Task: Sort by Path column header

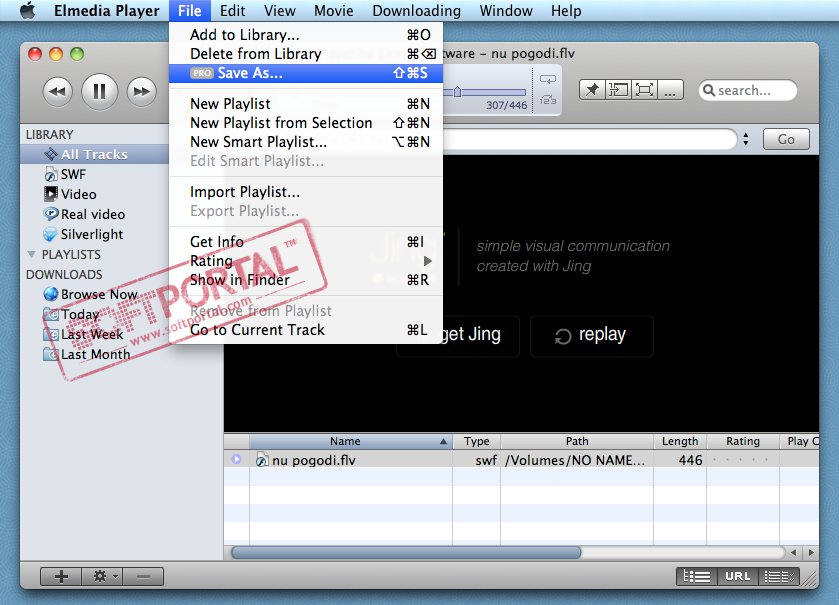Action: coord(577,441)
